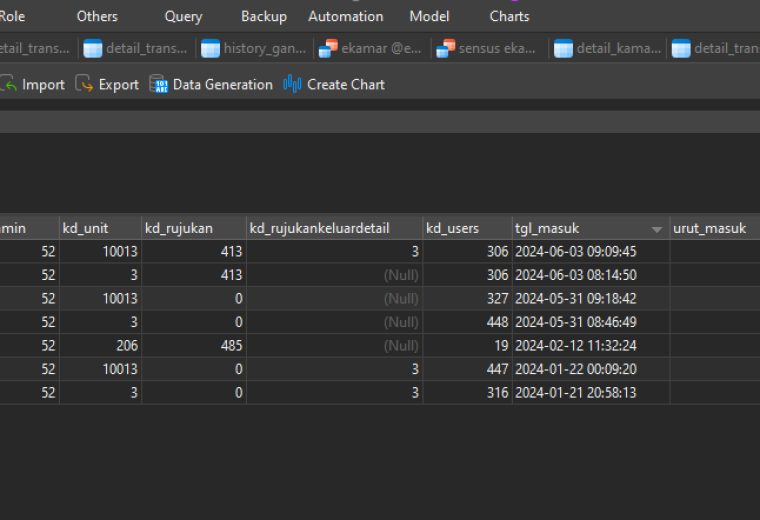Open the Backup section
Image resolution: width=760 pixels, height=520 pixels.
(x=264, y=16)
